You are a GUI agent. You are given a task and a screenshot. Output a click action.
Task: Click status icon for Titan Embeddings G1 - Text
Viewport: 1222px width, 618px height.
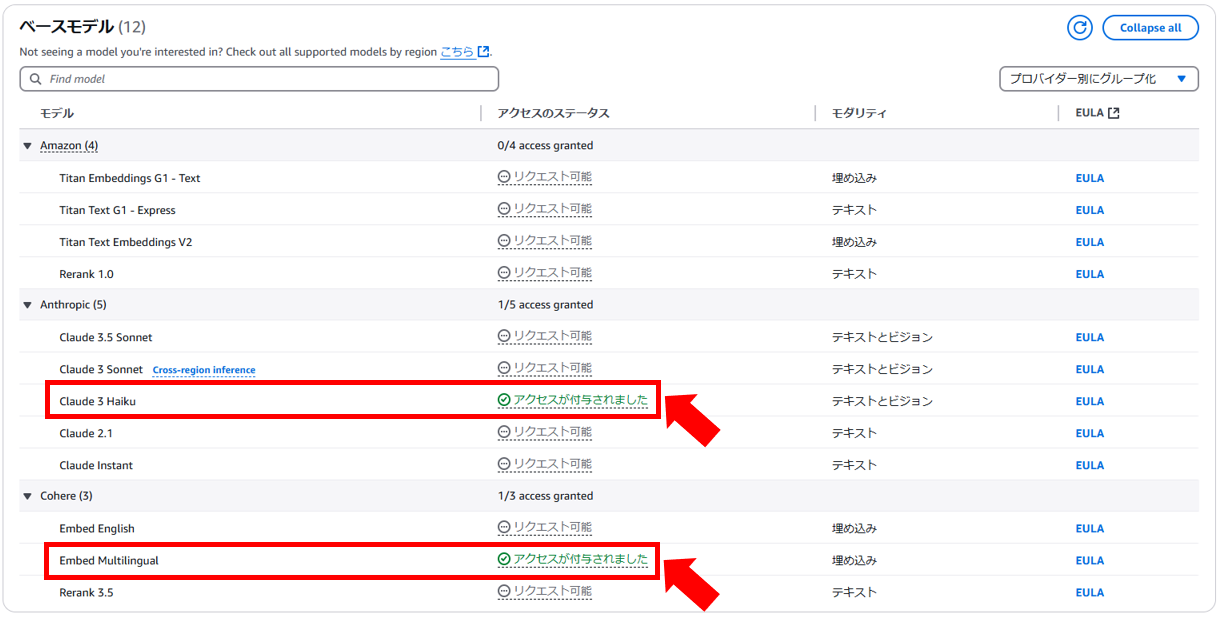pos(504,177)
